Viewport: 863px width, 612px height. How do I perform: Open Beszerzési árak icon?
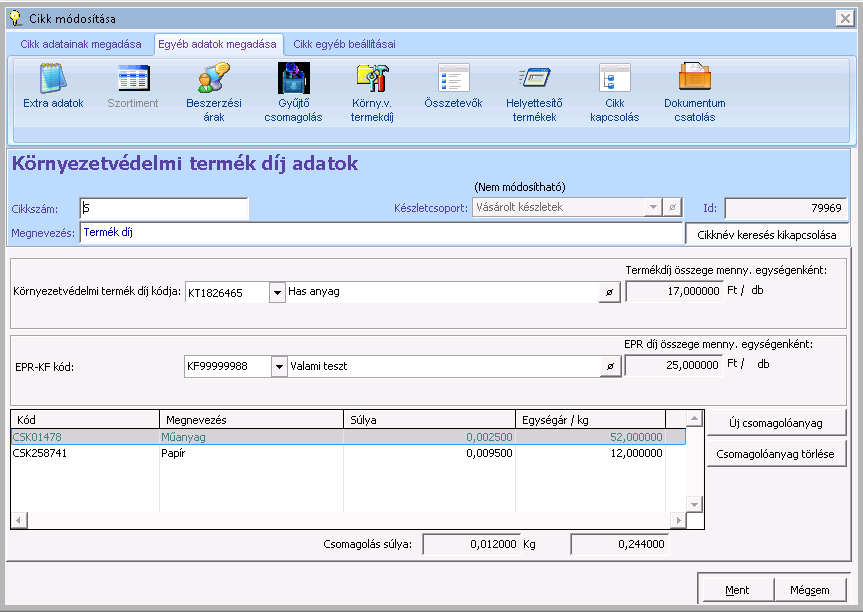point(214,78)
